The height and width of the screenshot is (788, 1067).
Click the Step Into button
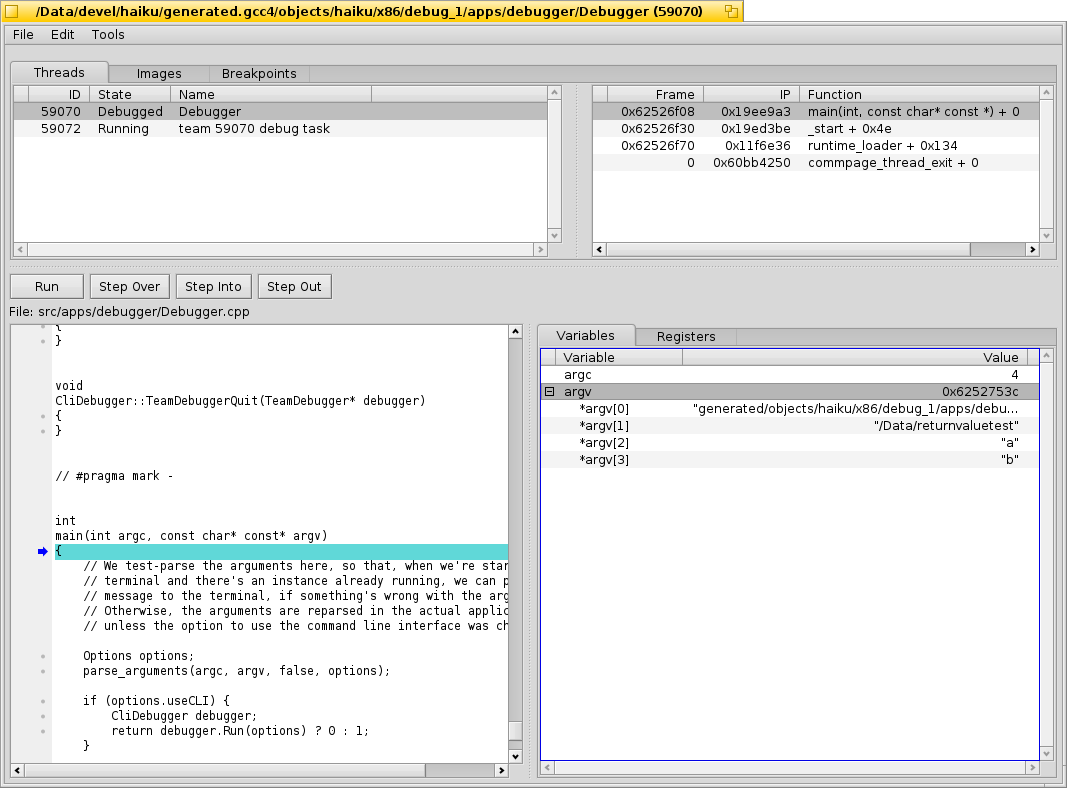point(213,286)
